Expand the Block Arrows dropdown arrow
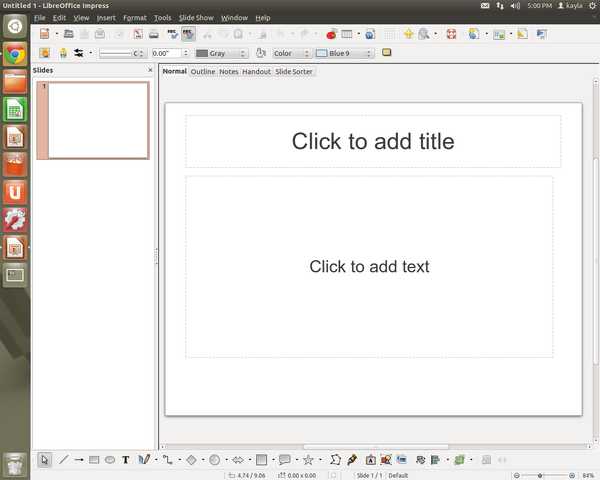This screenshot has width=600, height=480. tap(250, 459)
